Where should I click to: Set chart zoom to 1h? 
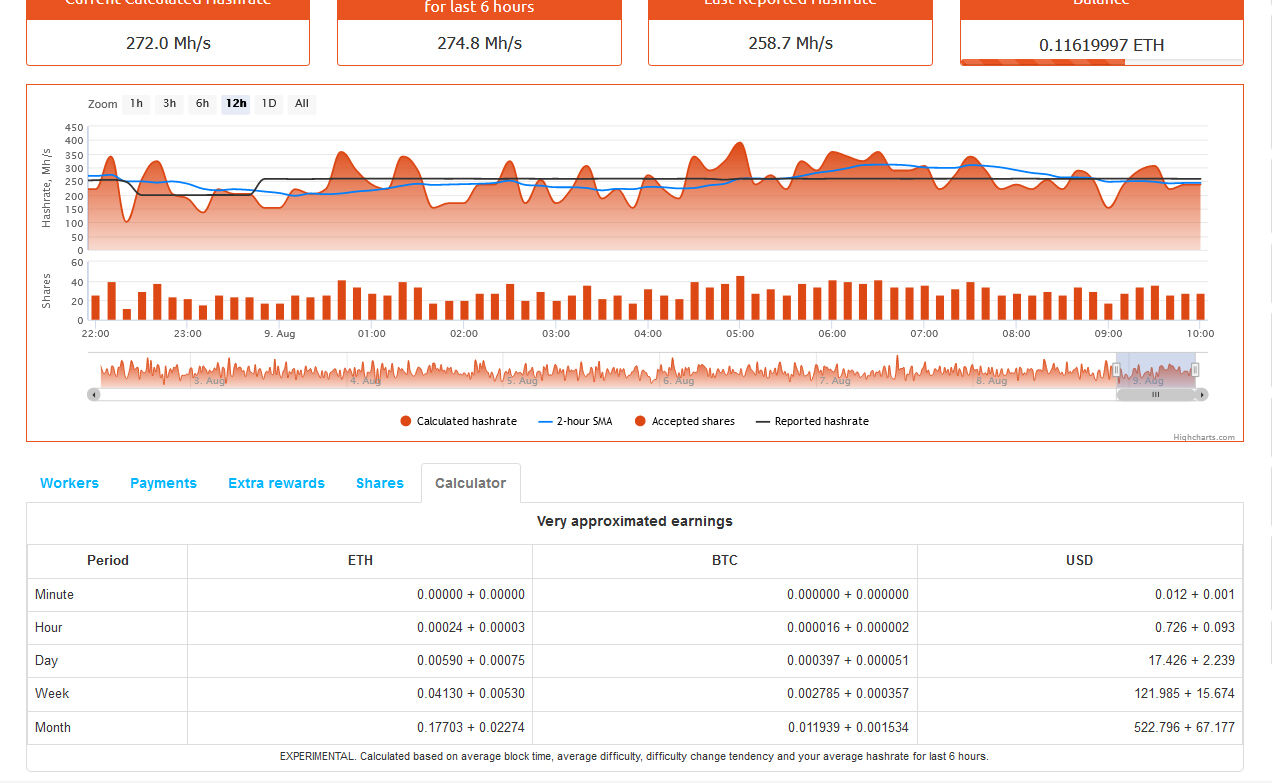[x=136, y=104]
